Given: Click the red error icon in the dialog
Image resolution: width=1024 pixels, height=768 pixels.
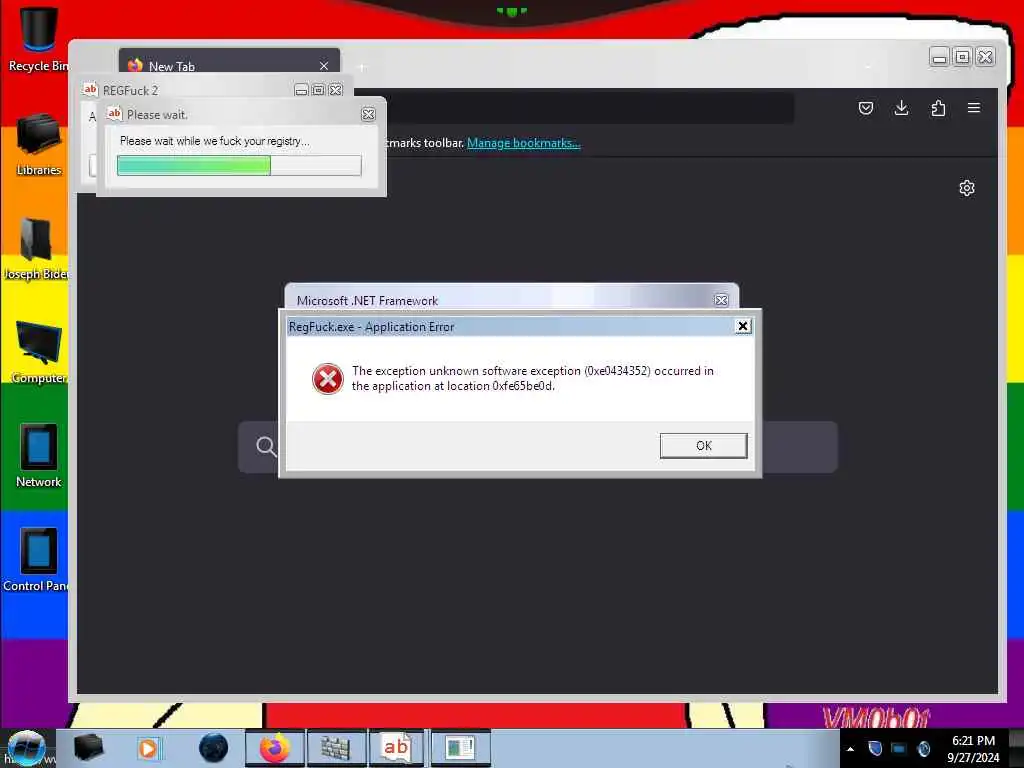Looking at the screenshot, I should (328, 379).
